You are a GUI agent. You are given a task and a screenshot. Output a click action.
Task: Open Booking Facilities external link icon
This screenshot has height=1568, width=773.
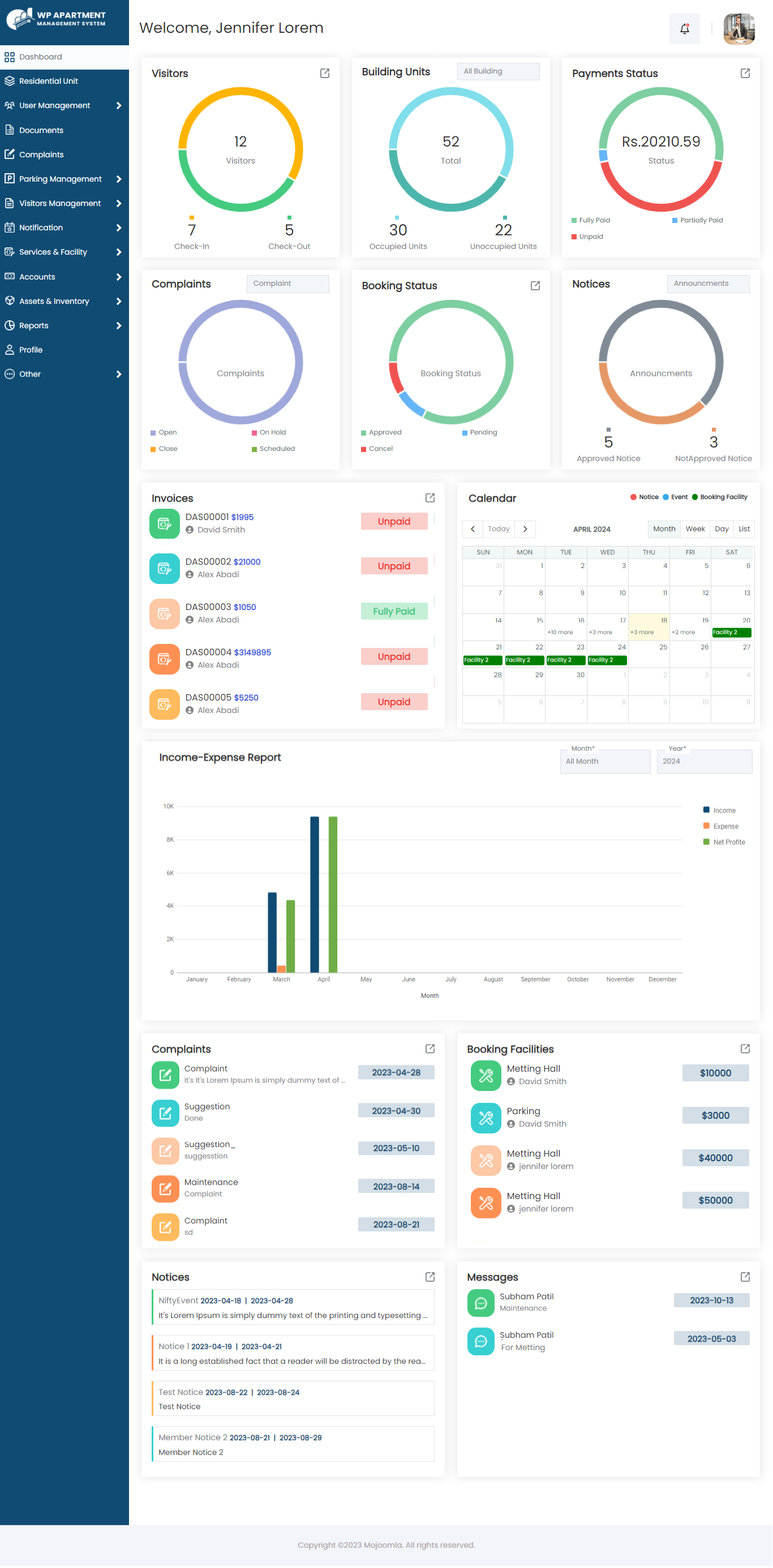coord(744,1048)
